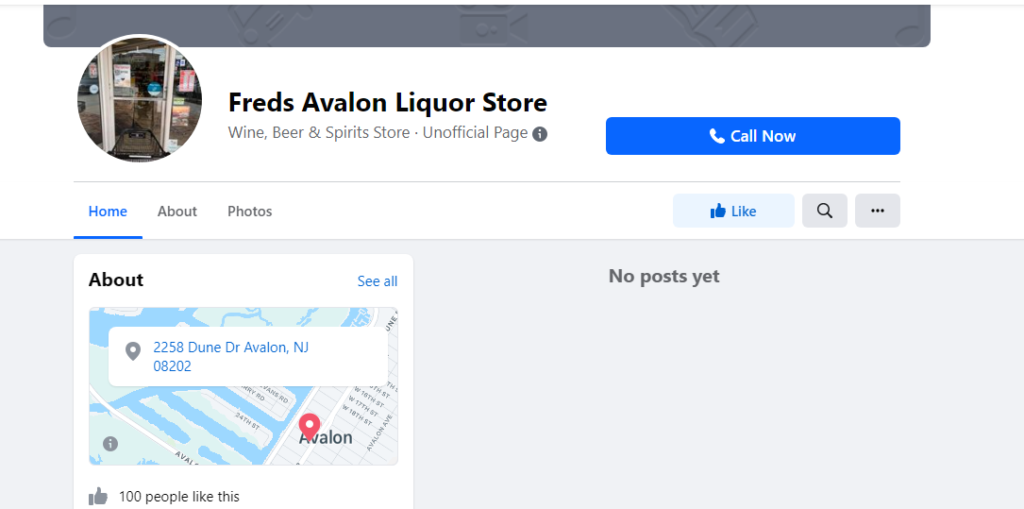Click the Freds Avalon Liquor Store title
The height and width of the screenshot is (509, 1024).
pos(388,102)
